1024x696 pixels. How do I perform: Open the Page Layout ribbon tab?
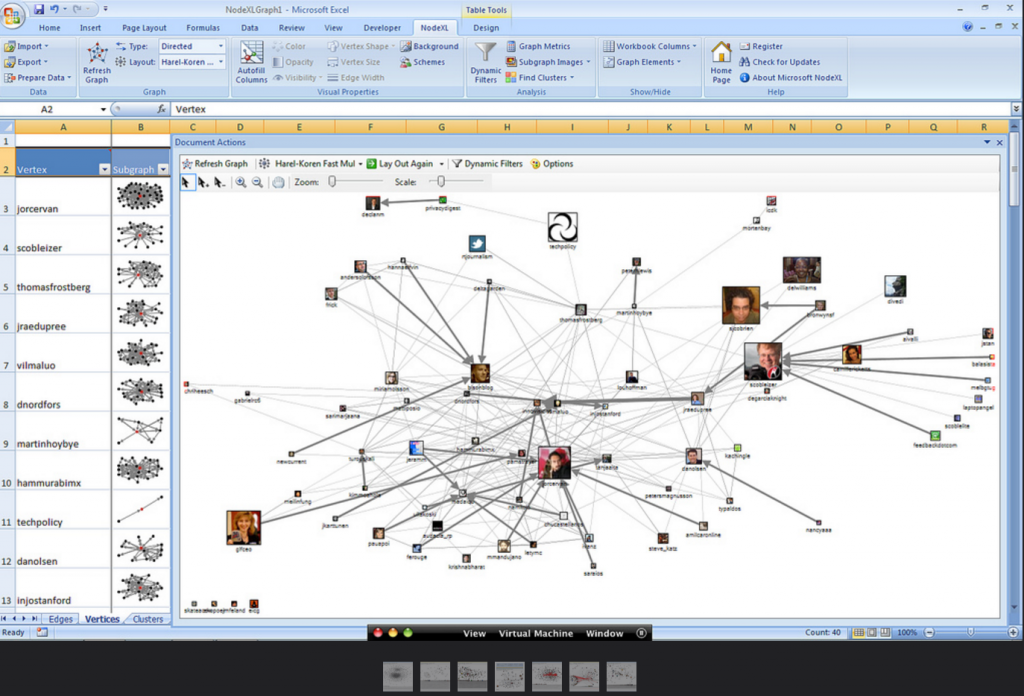(144, 27)
